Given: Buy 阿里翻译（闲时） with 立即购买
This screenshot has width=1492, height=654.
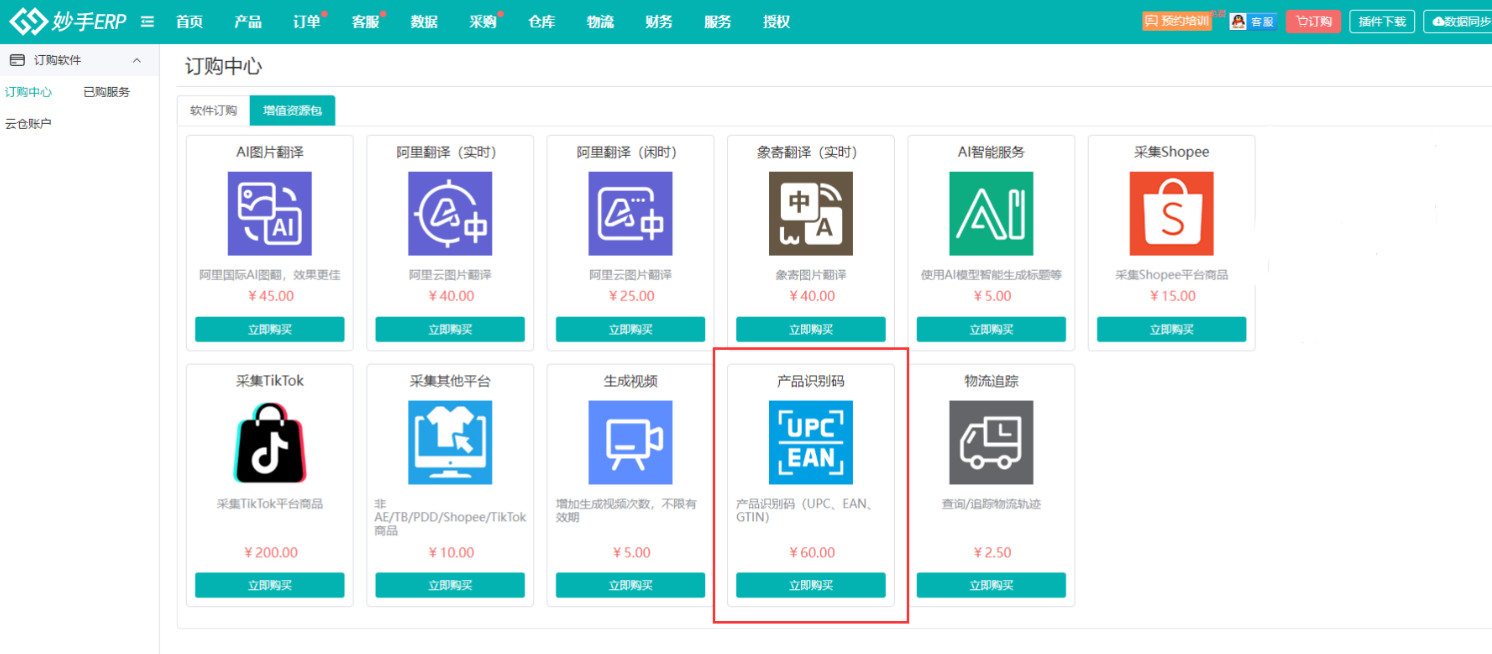Looking at the screenshot, I should (x=631, y=329).
